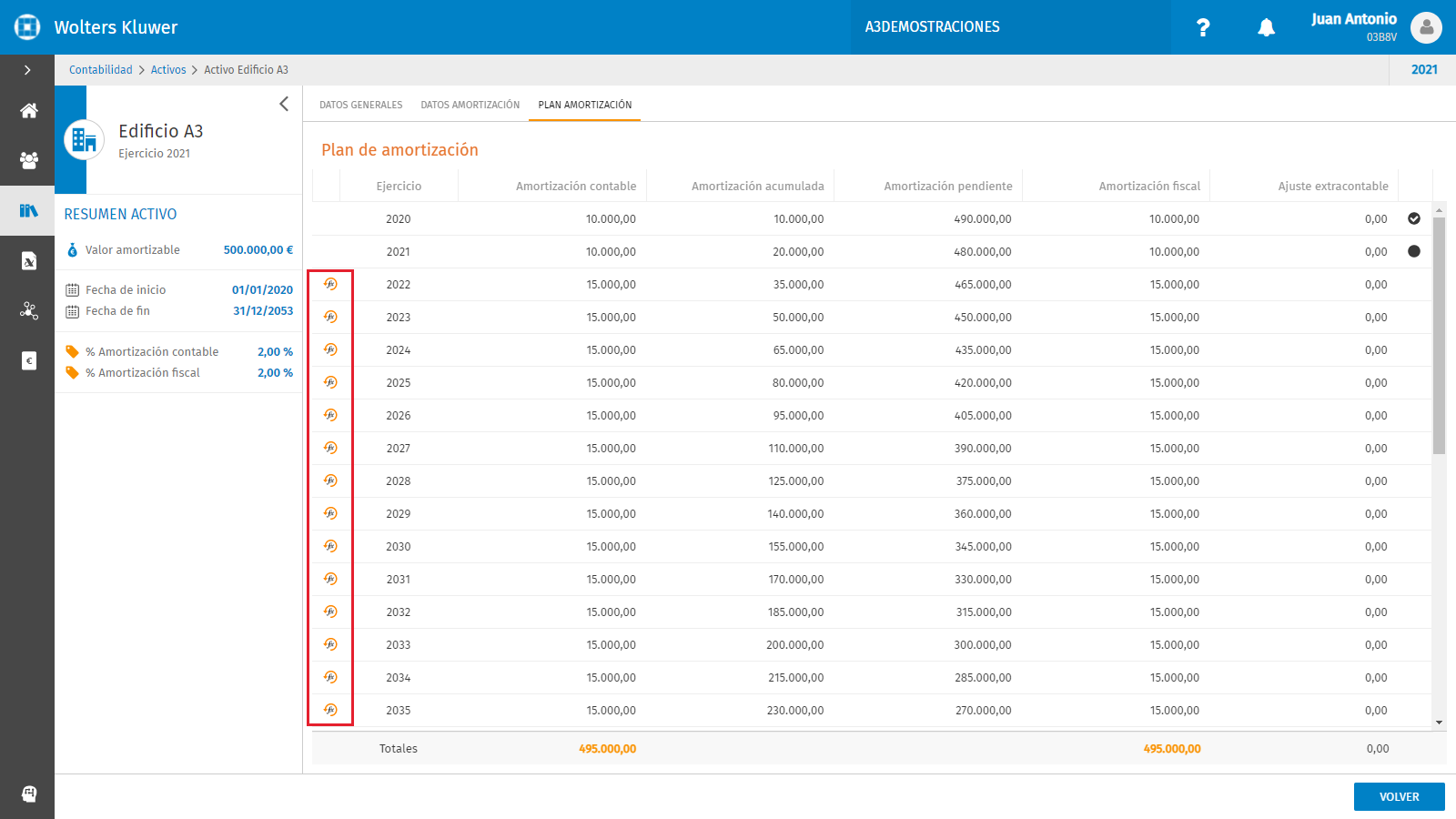The image size is (1456, 819).
Task: Click the Ejercicio column header
Action: [399, 186]
